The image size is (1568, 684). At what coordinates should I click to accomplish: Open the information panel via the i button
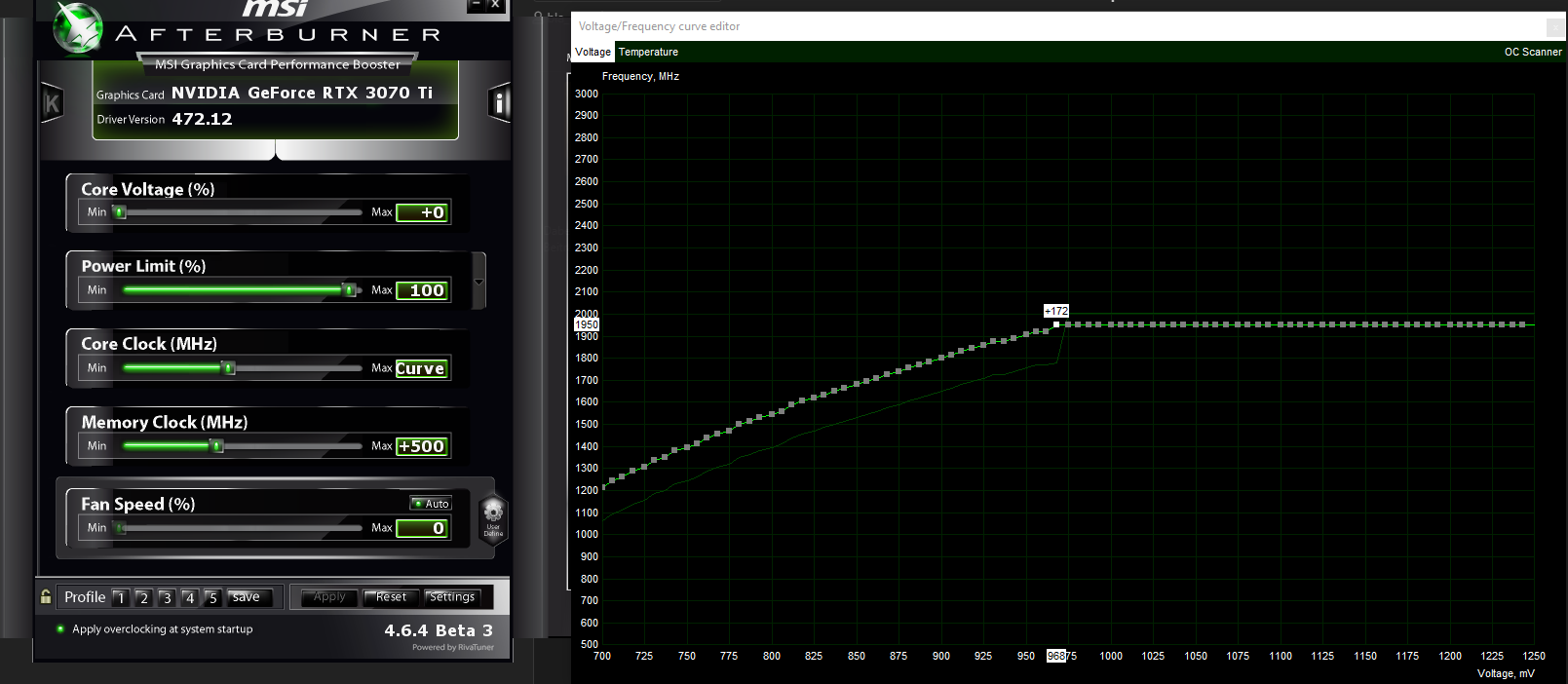point(500,101)
